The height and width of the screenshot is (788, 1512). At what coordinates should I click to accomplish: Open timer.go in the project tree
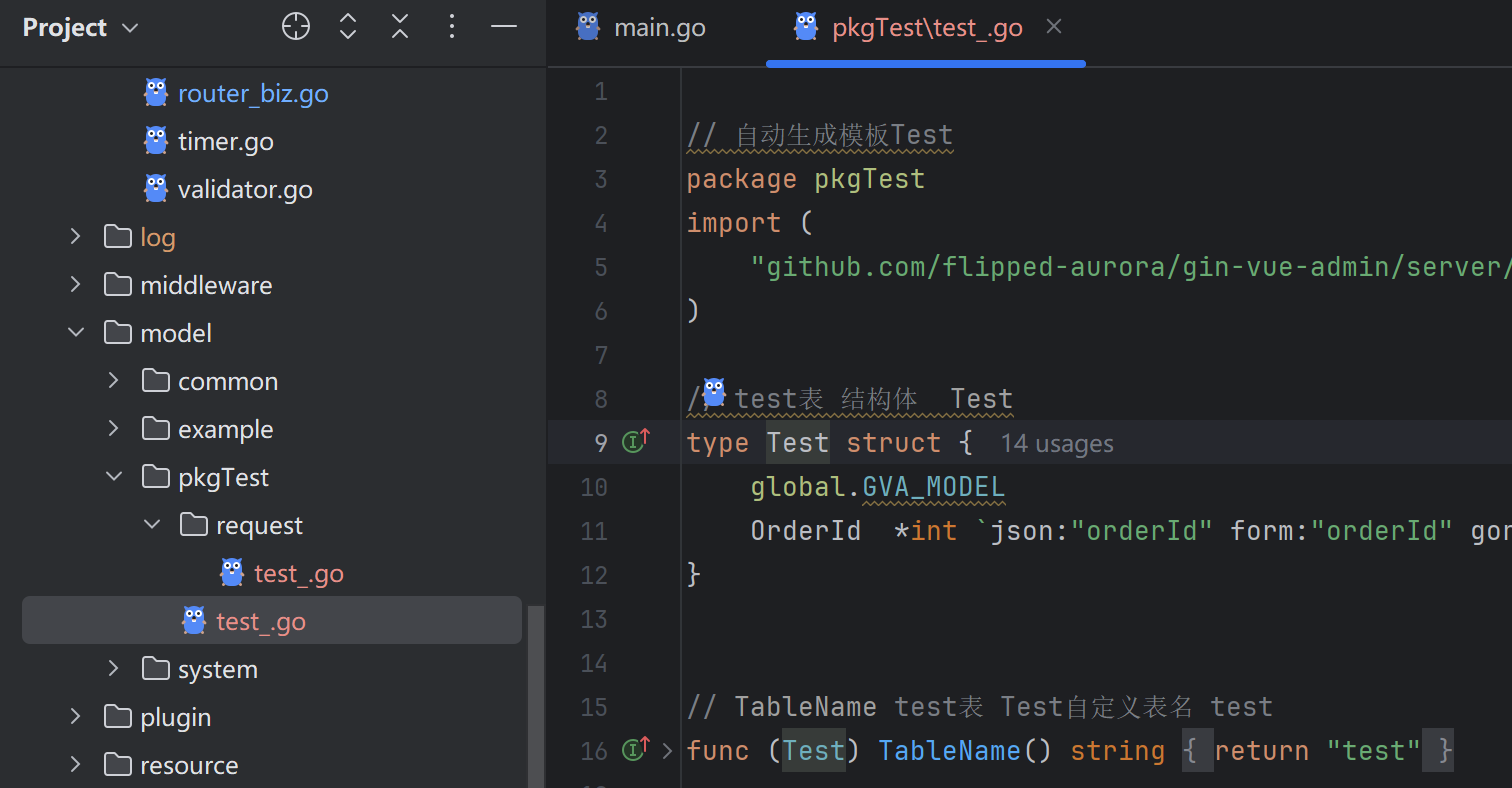tap(226, 141)
